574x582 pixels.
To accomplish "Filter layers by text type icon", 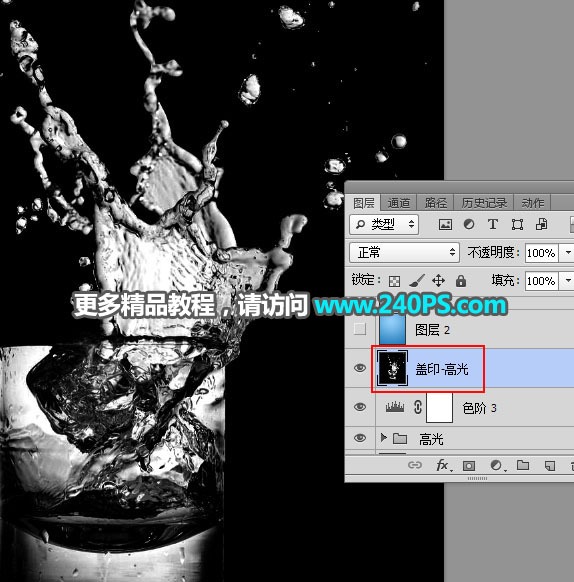I will [x=493, y=224].
